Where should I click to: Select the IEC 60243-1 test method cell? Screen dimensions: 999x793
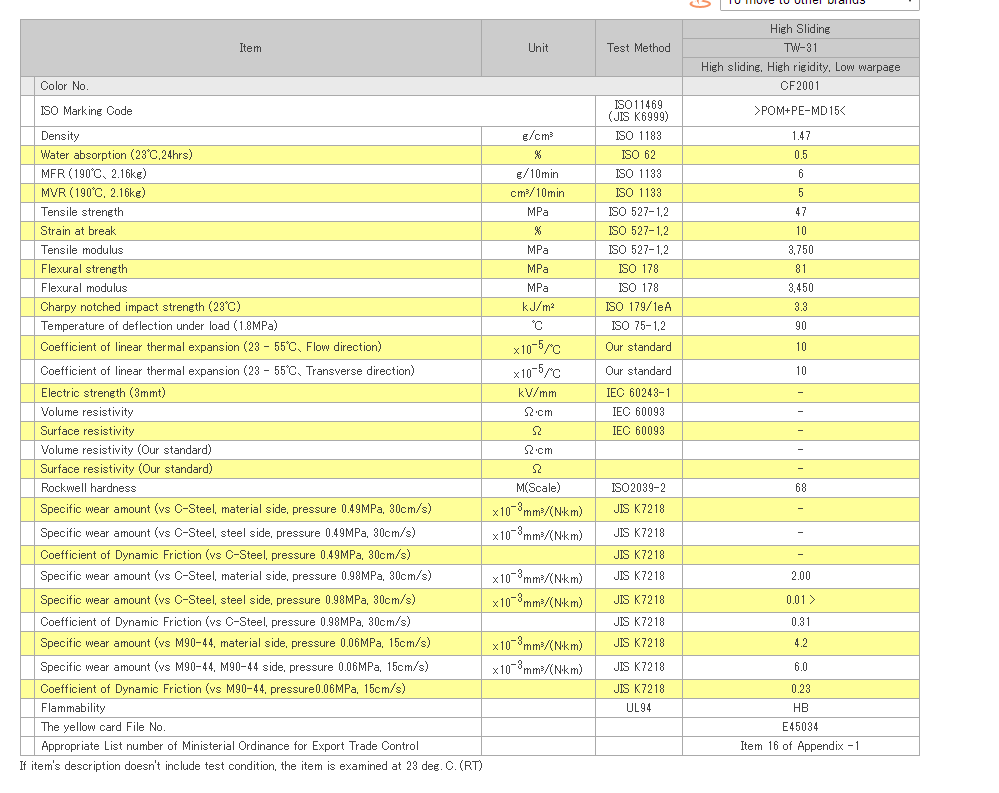638,393
